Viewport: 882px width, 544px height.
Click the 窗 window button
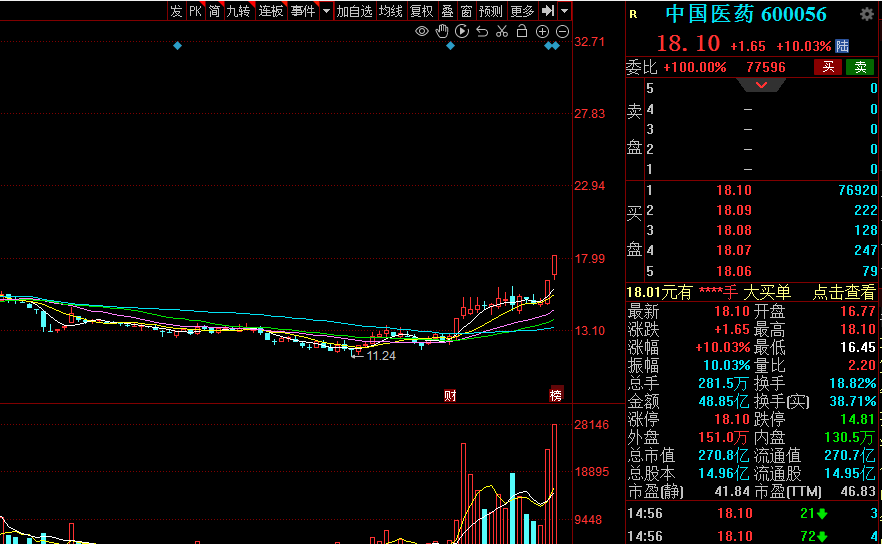466,11
